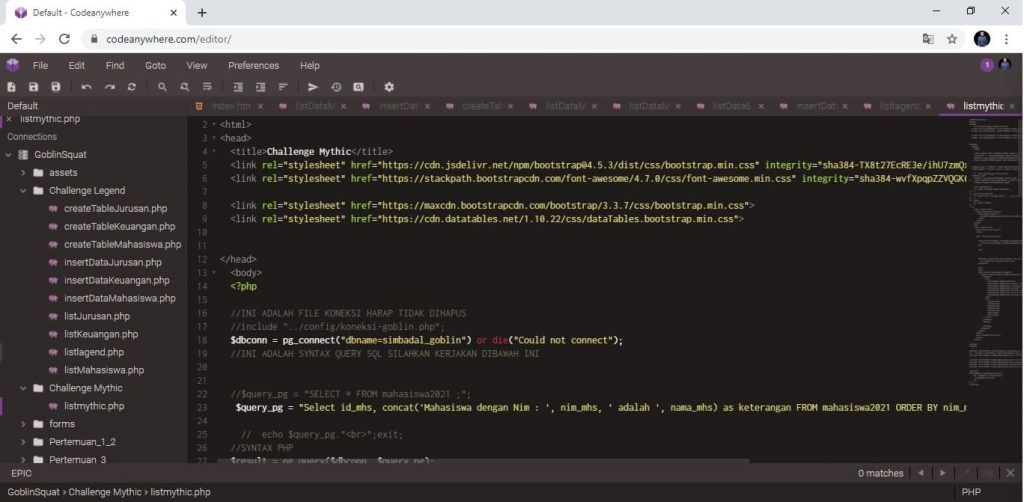Click the new file icon in toolbar

pyautogui.click(x=12, y=87)
